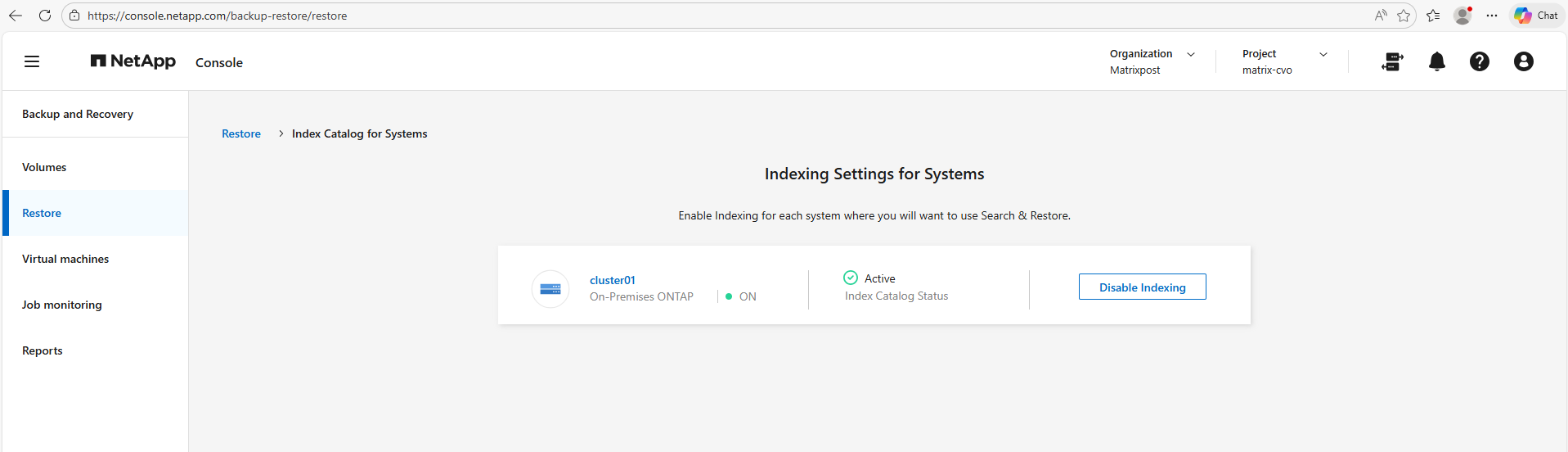Select Volumes in the sidebar
This screenshot has height=452, width=1568.
coord(44,167)
